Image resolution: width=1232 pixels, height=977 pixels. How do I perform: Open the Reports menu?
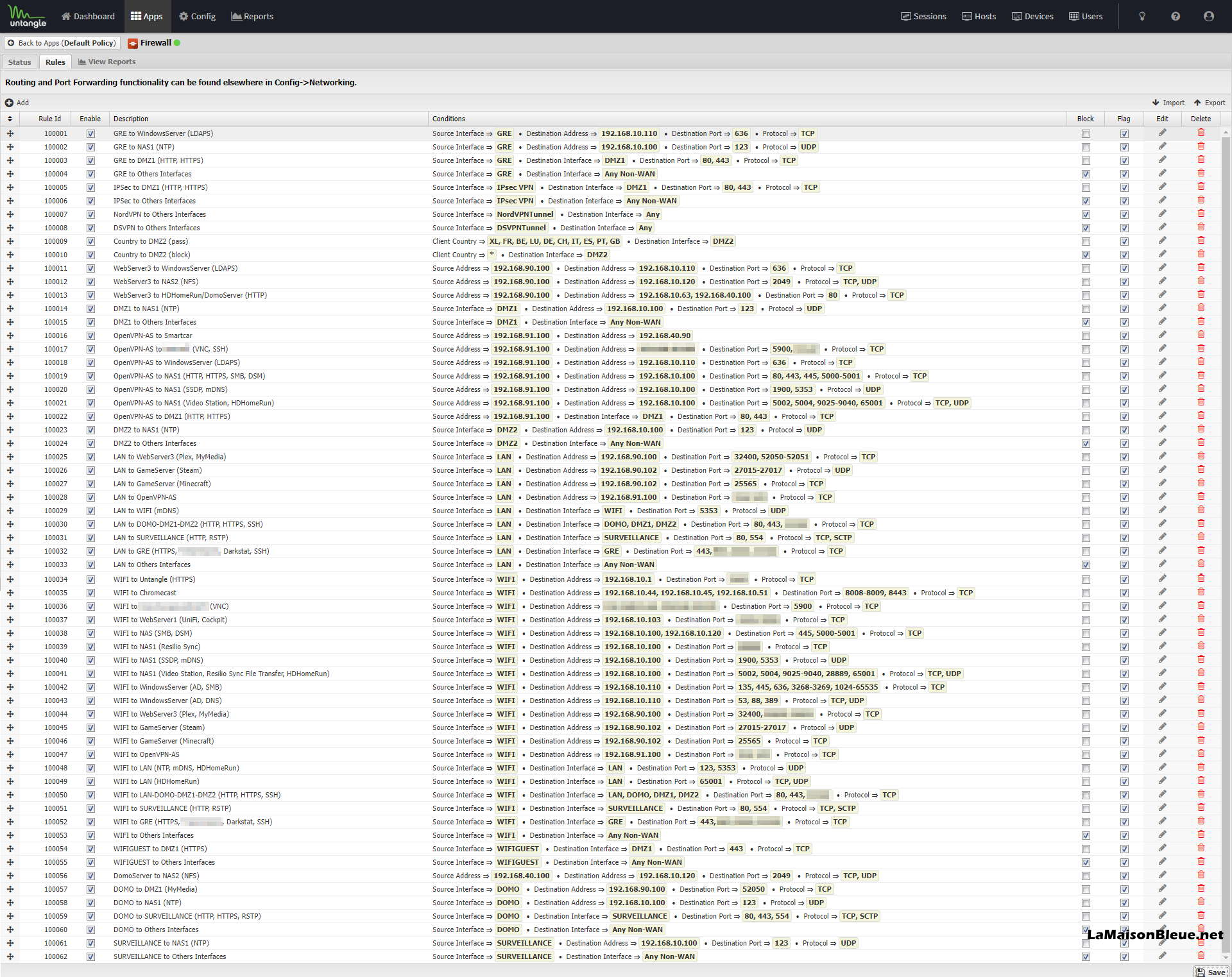tap(252, 17)
